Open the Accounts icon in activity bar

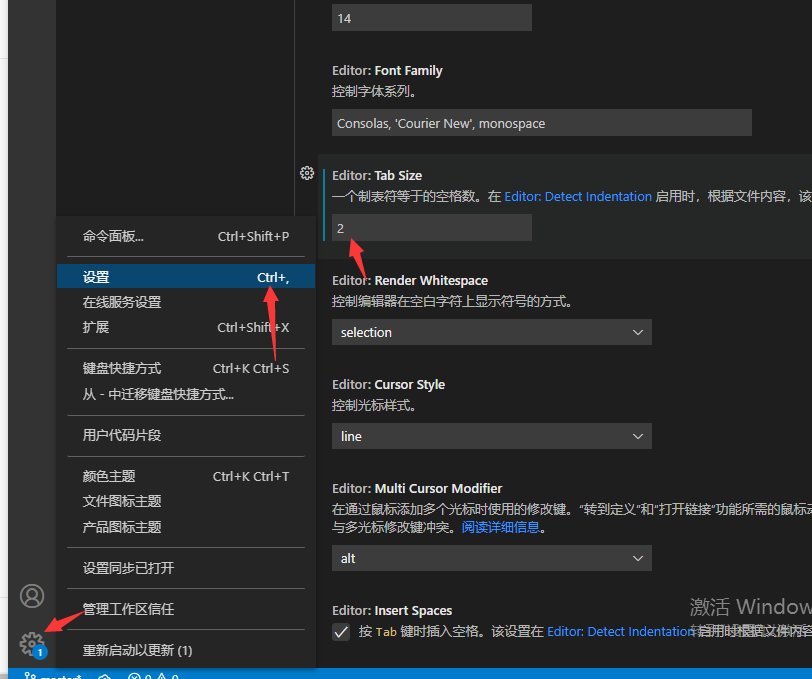coord(31,595)
